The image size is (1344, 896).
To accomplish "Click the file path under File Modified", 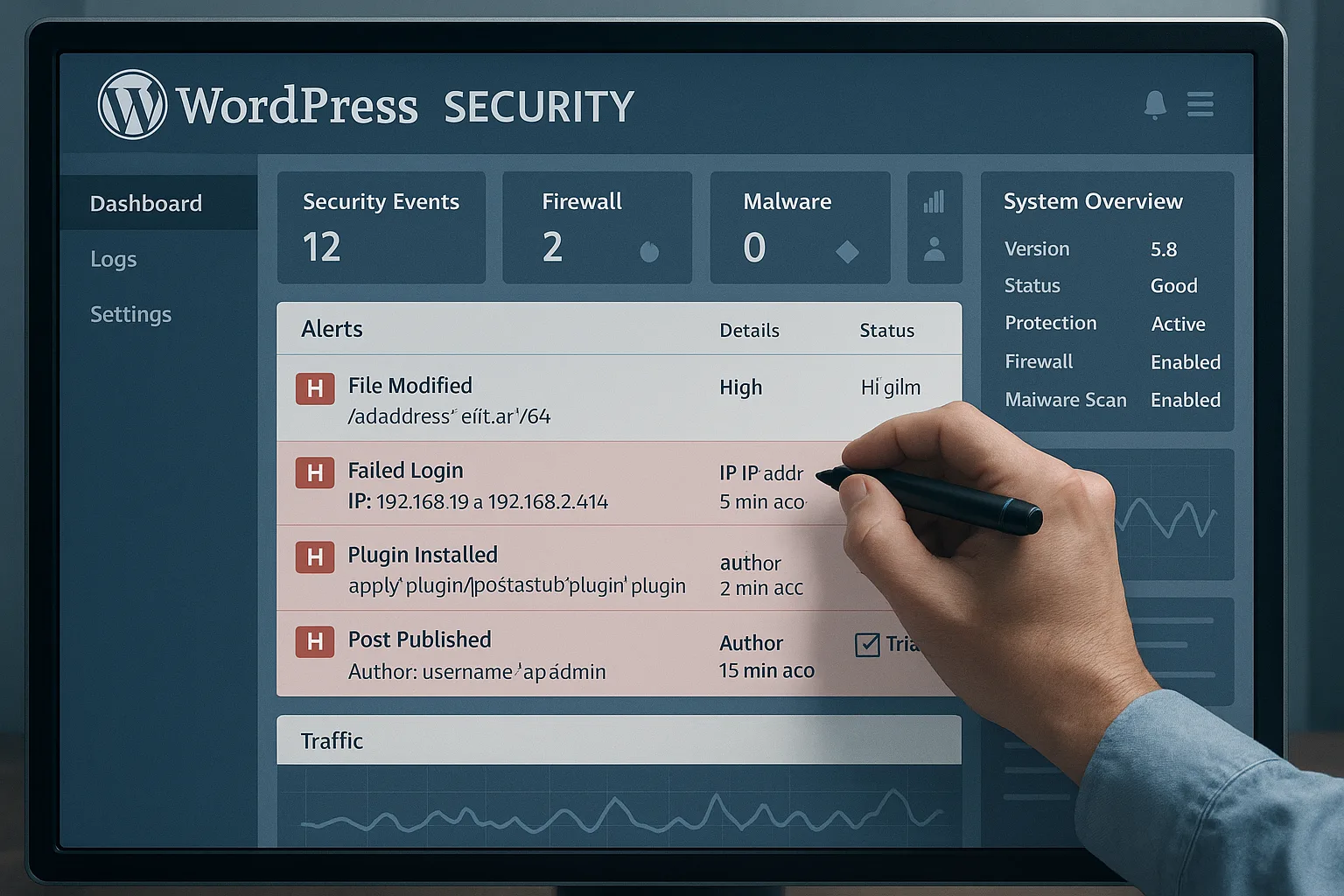I will point(449,416).
